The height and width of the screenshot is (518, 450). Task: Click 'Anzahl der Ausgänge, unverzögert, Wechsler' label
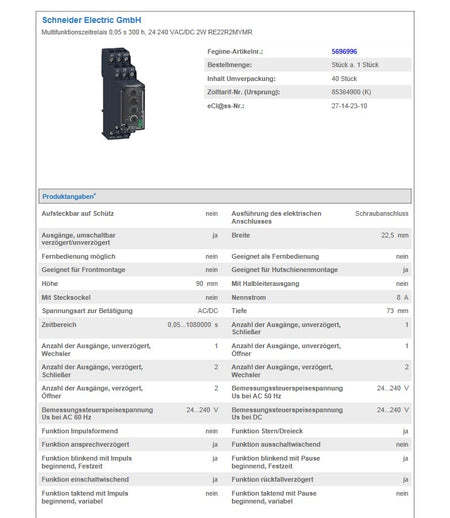[96, 350]
